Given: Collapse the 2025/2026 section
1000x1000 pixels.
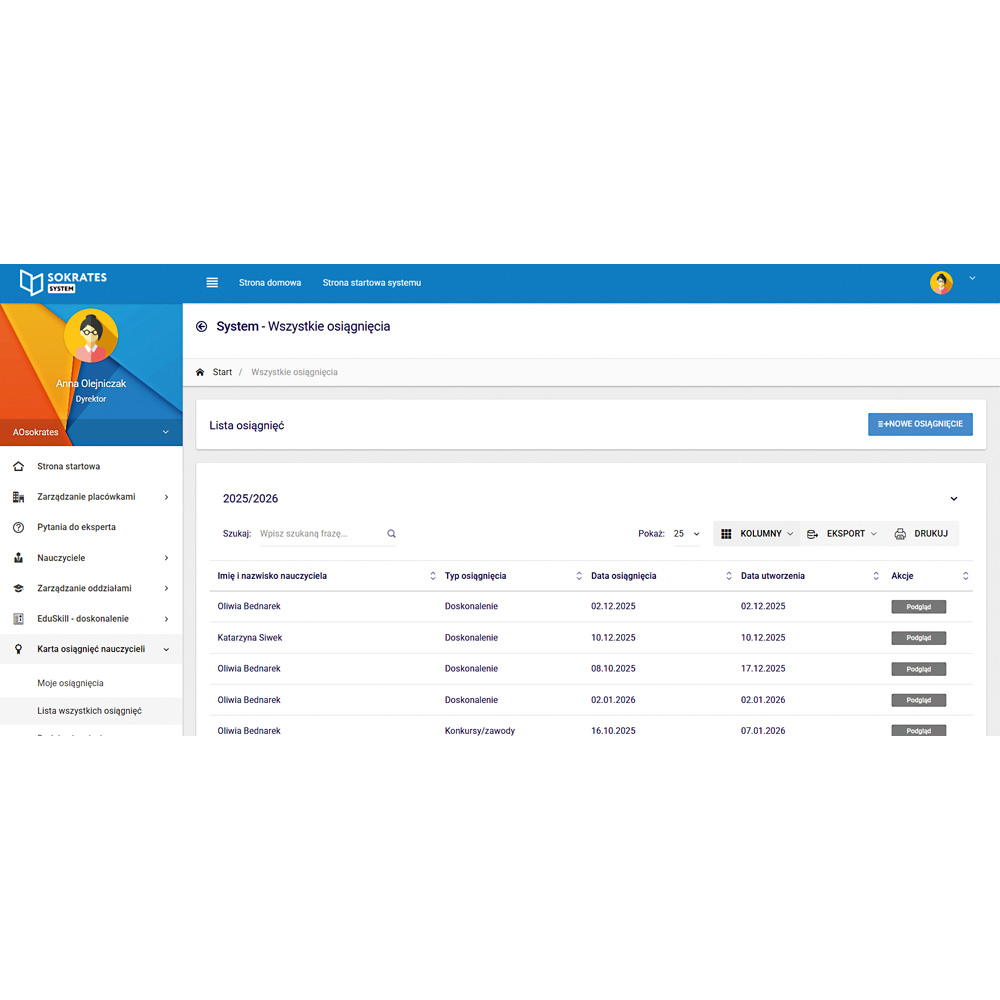Looking at the screenshot, I should point(953,499).
